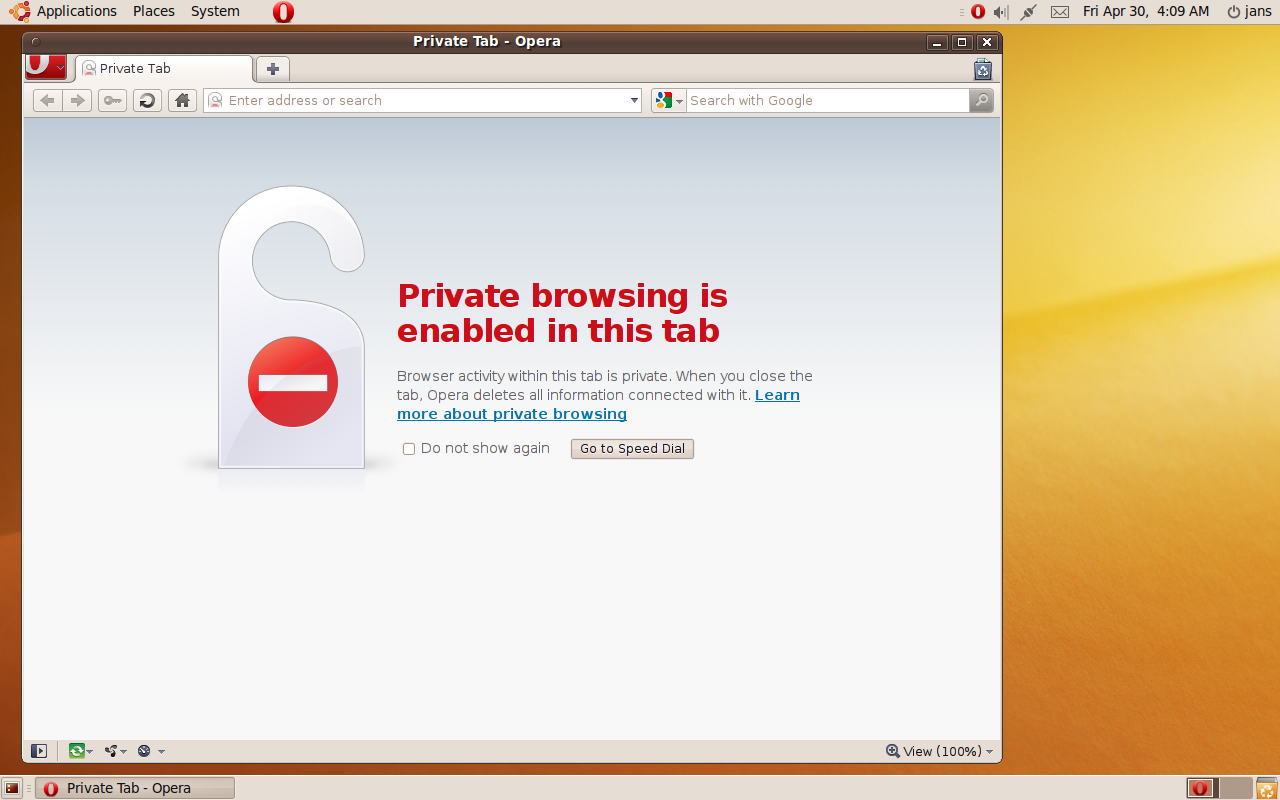
Task: Click the magnifier search button
Action: (x=981, y=100)
